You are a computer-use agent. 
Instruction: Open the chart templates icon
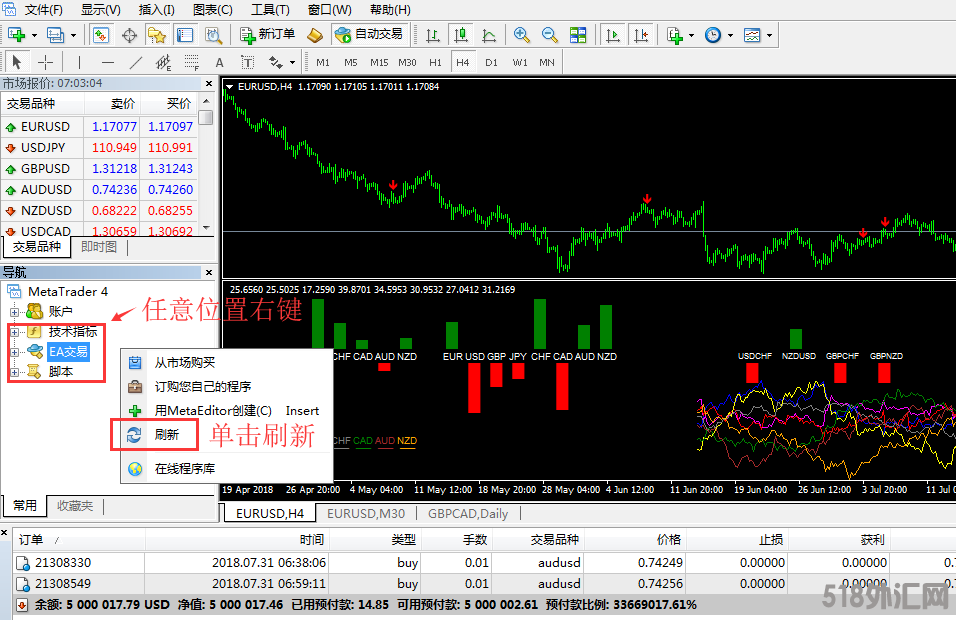[x=752, y=35]
